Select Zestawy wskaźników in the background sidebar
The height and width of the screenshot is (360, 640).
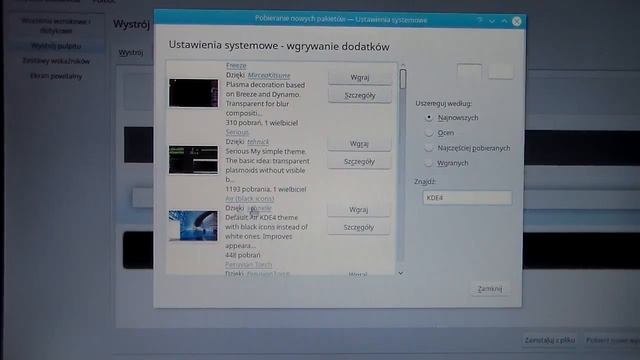pos(56,61)
